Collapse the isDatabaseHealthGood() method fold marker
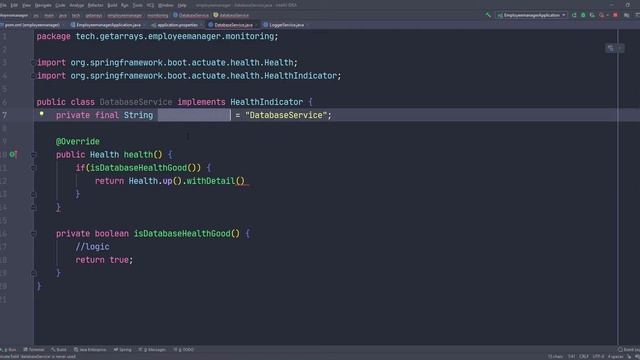The image size is (640, 360). click(x=33, y=234)
